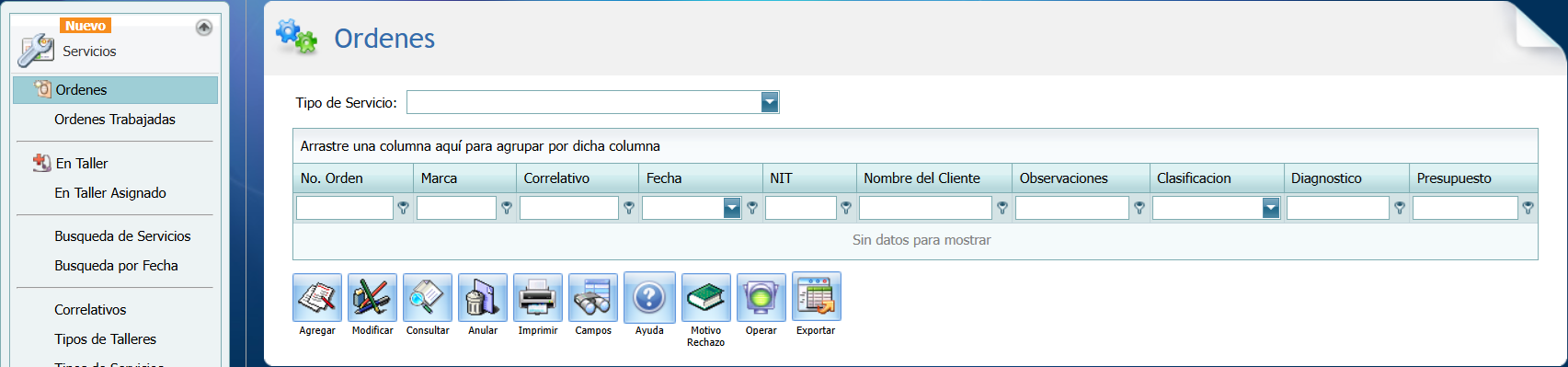
Task: Open Busqueda de Servicios item
Action: 122,236
